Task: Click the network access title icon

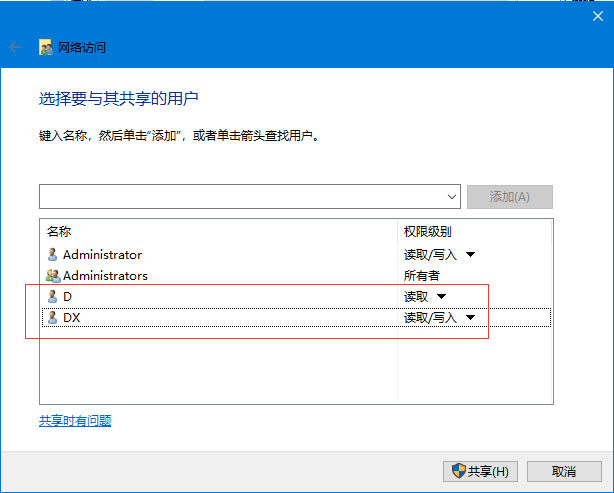Action: pos(46,47)
